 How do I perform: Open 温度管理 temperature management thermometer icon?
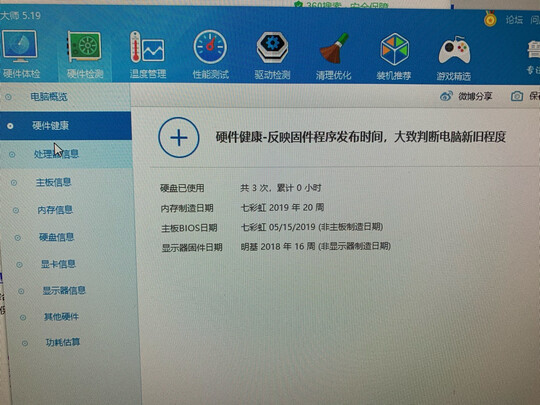point(147,48)
